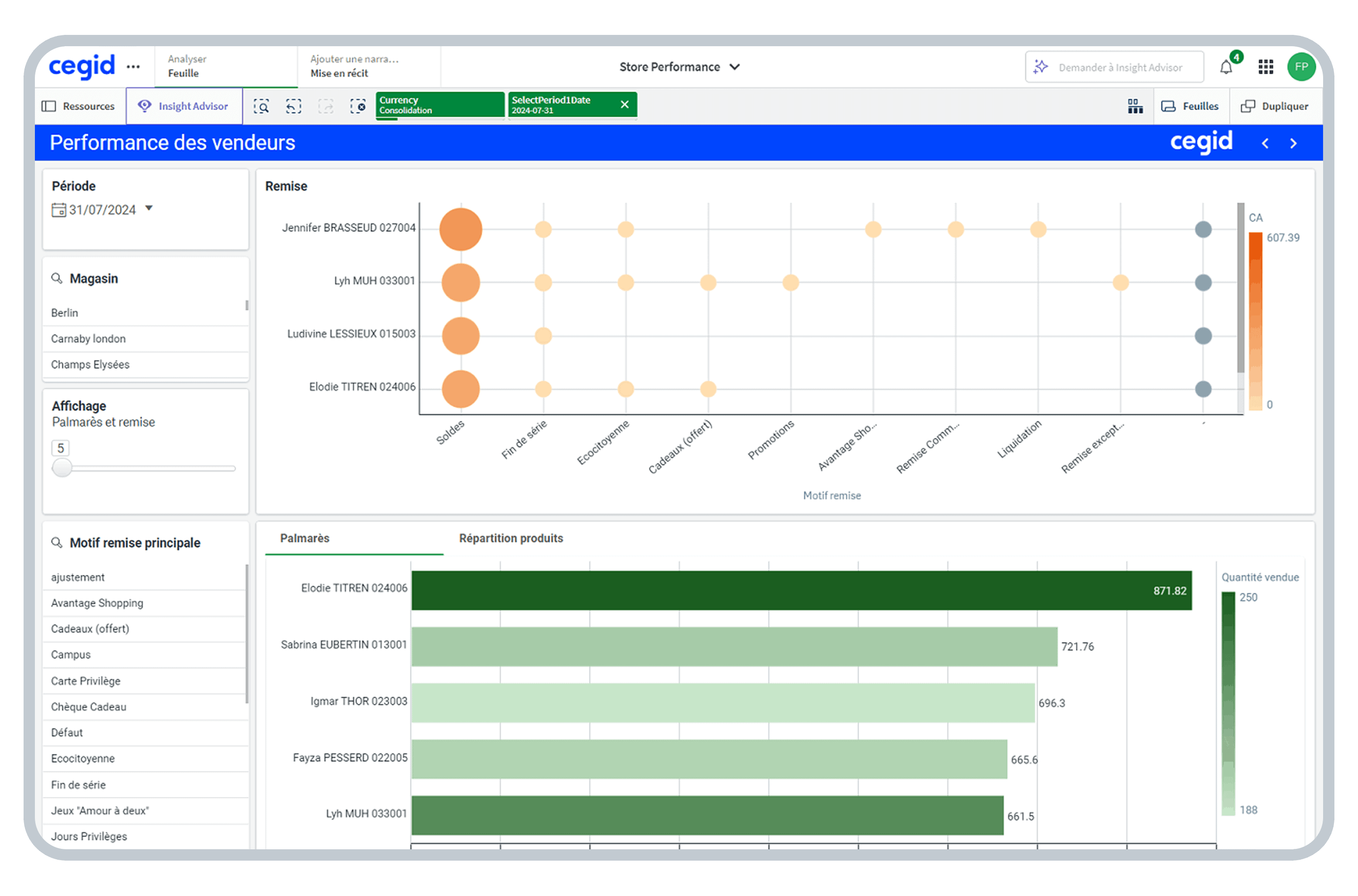Image resolution: width=1358 pixels, height=896 pixels.
Task: Click the Dupliquer button
Action: [x=1274, y=106]
